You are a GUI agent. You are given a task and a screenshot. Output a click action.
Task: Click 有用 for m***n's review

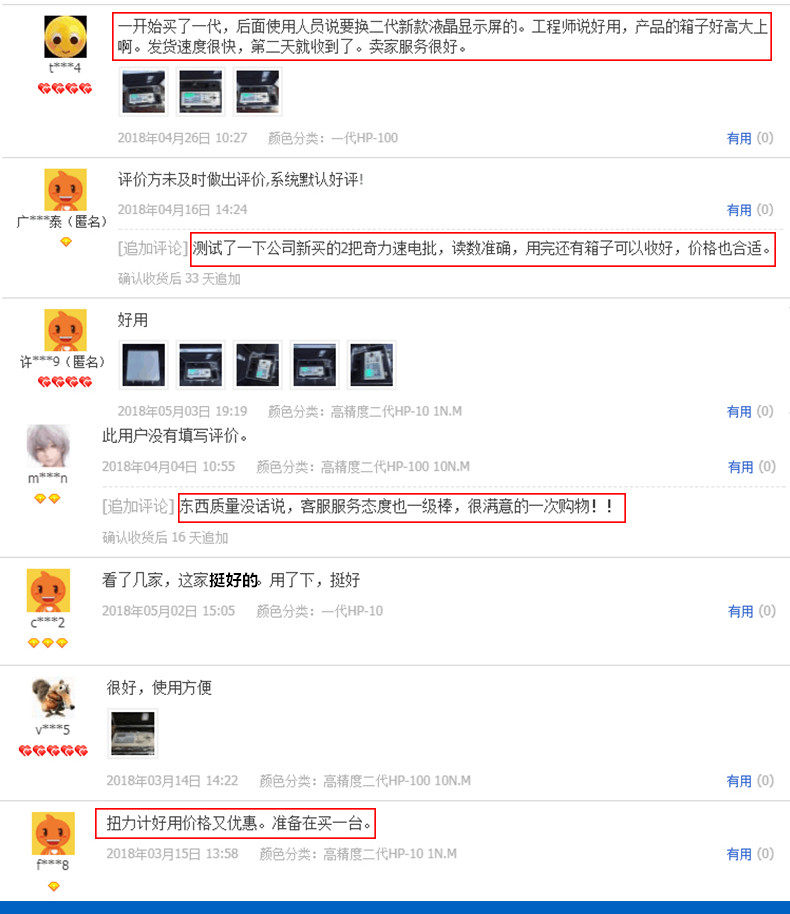pyautogui.click(x=740, y=467)
